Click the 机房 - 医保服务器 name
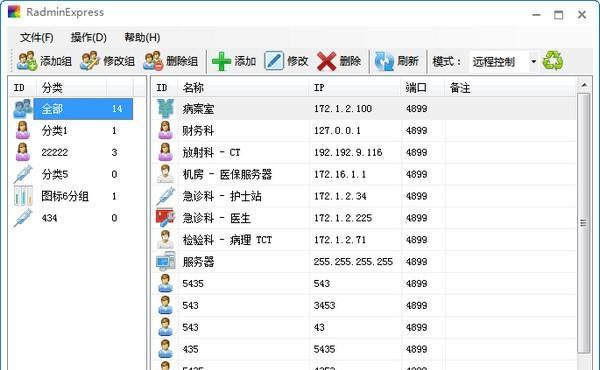The width and height of the screenshot is (600, 370). point(227,174)
